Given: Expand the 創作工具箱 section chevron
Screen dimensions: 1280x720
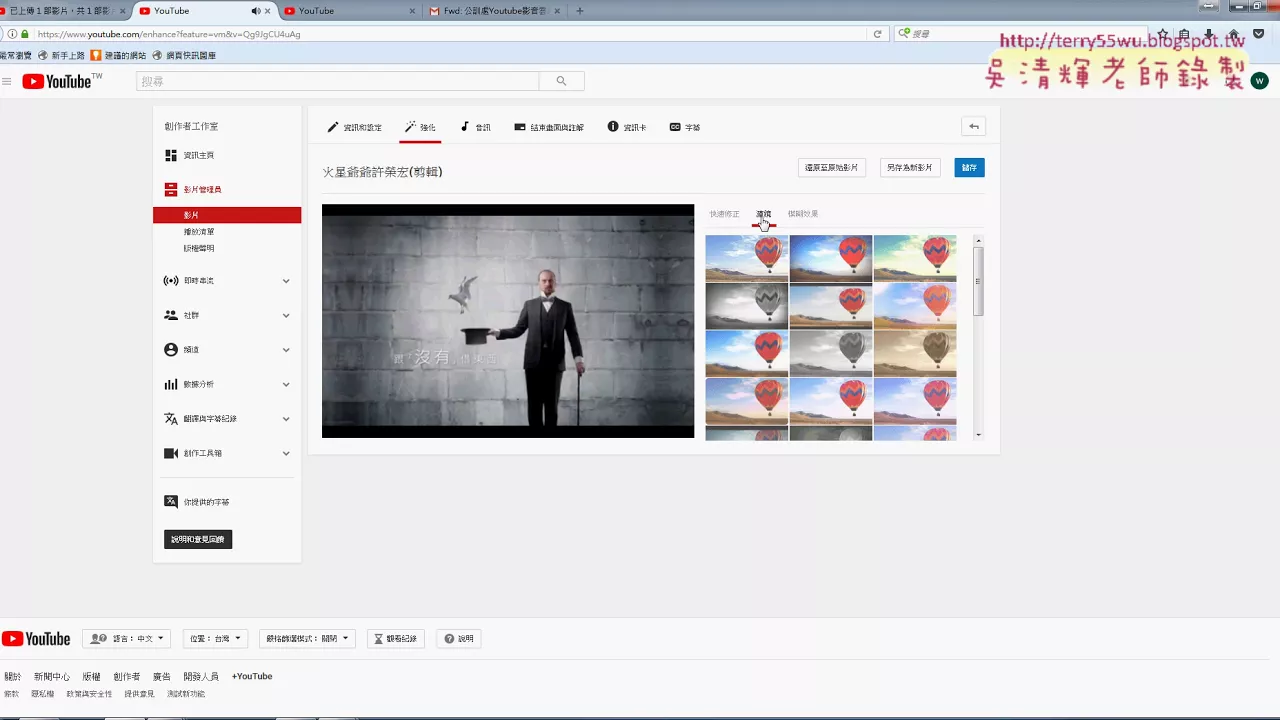Looking at the screenshot, I should 286,453.
